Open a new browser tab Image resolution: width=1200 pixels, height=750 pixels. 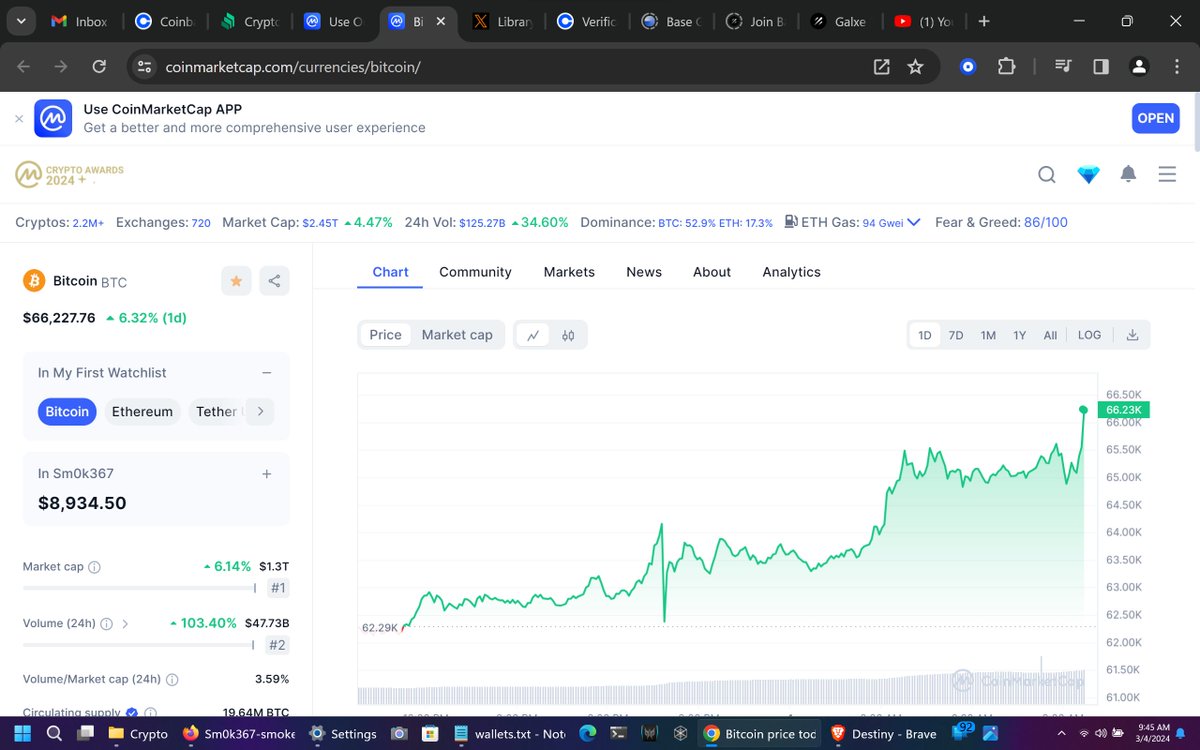[x=984, y=21]
